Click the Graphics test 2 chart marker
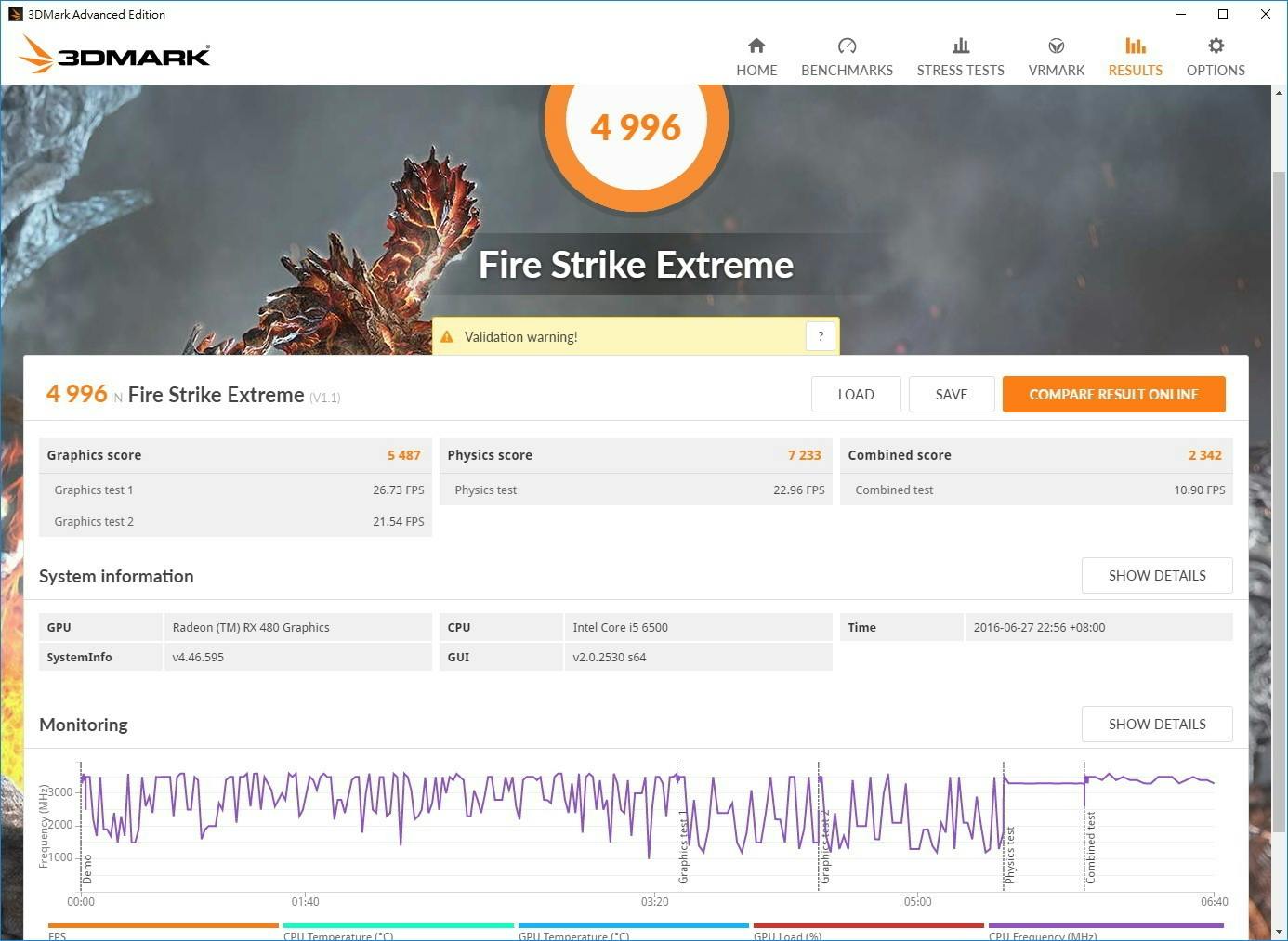The height and width of the screenshot is (941, 1288). click(x=824, y=845)
